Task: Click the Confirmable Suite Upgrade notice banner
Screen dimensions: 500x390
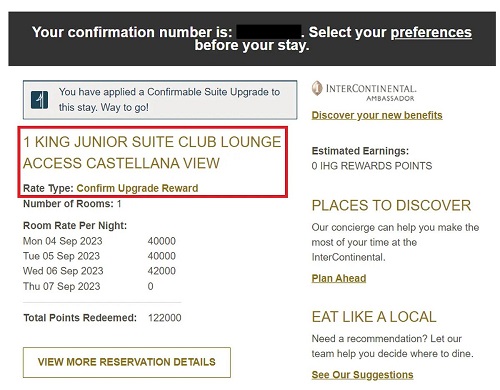Action: click(x=160, y=100)
